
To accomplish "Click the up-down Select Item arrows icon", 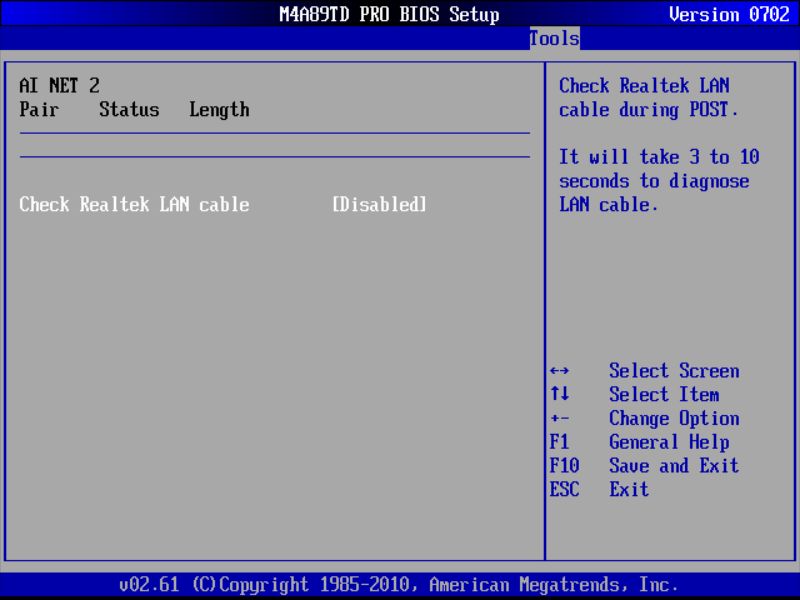I will click(x=560, y=395).
